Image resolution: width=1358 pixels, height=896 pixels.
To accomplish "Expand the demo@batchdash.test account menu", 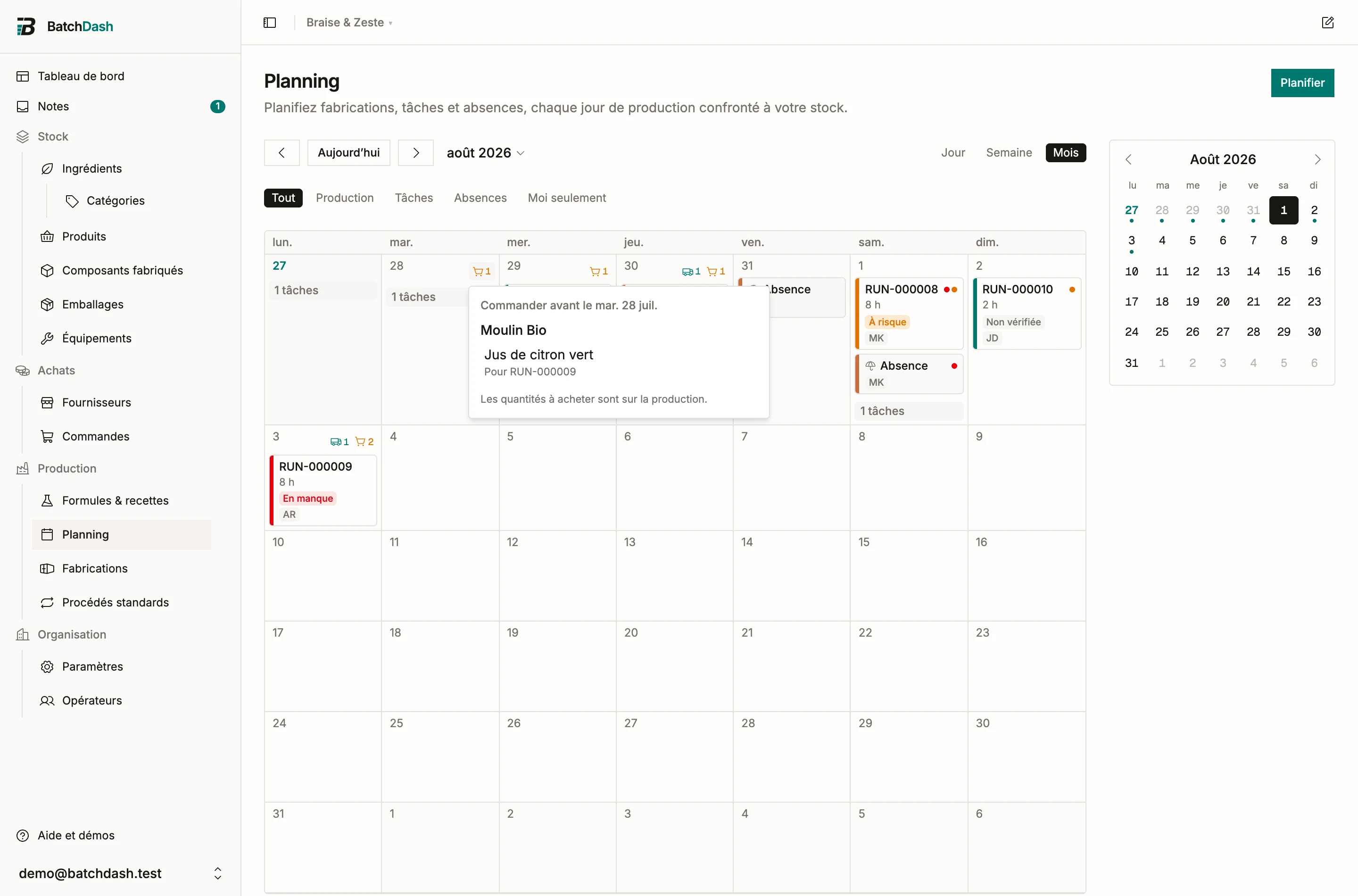I will tap(121, 873).
